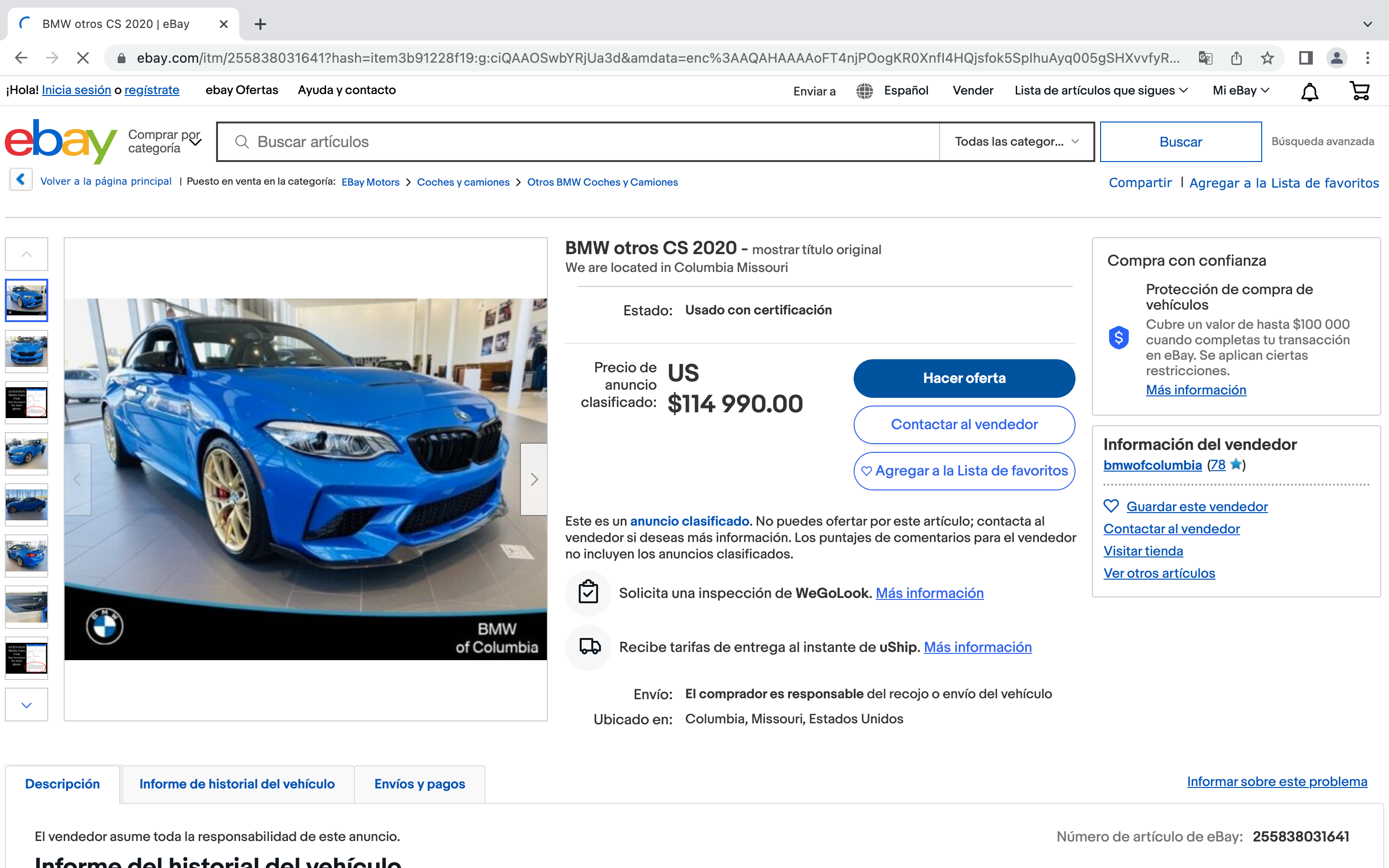Click the Google Translate icon in address bar
The width and height of the screenshot is (1389, 868).
(x=1205, y=58)
